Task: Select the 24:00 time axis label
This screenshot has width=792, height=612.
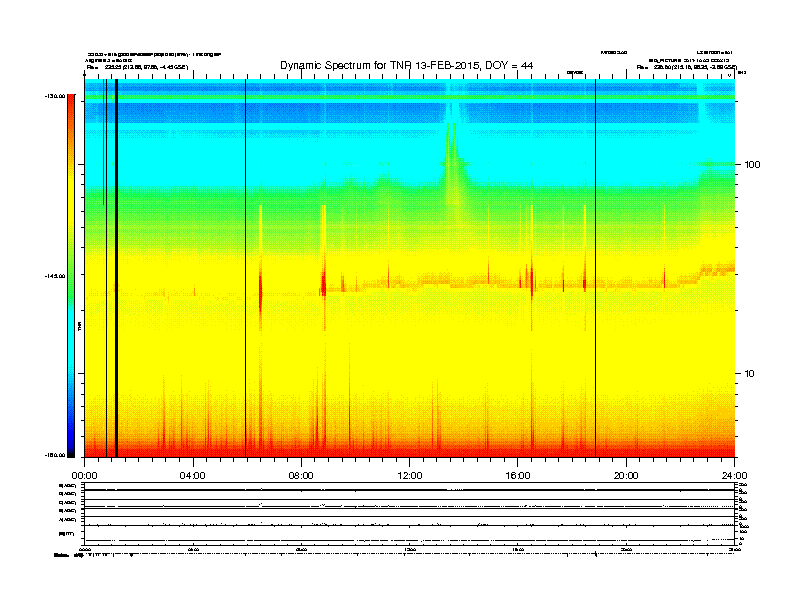Action: (x=734, y=476)
